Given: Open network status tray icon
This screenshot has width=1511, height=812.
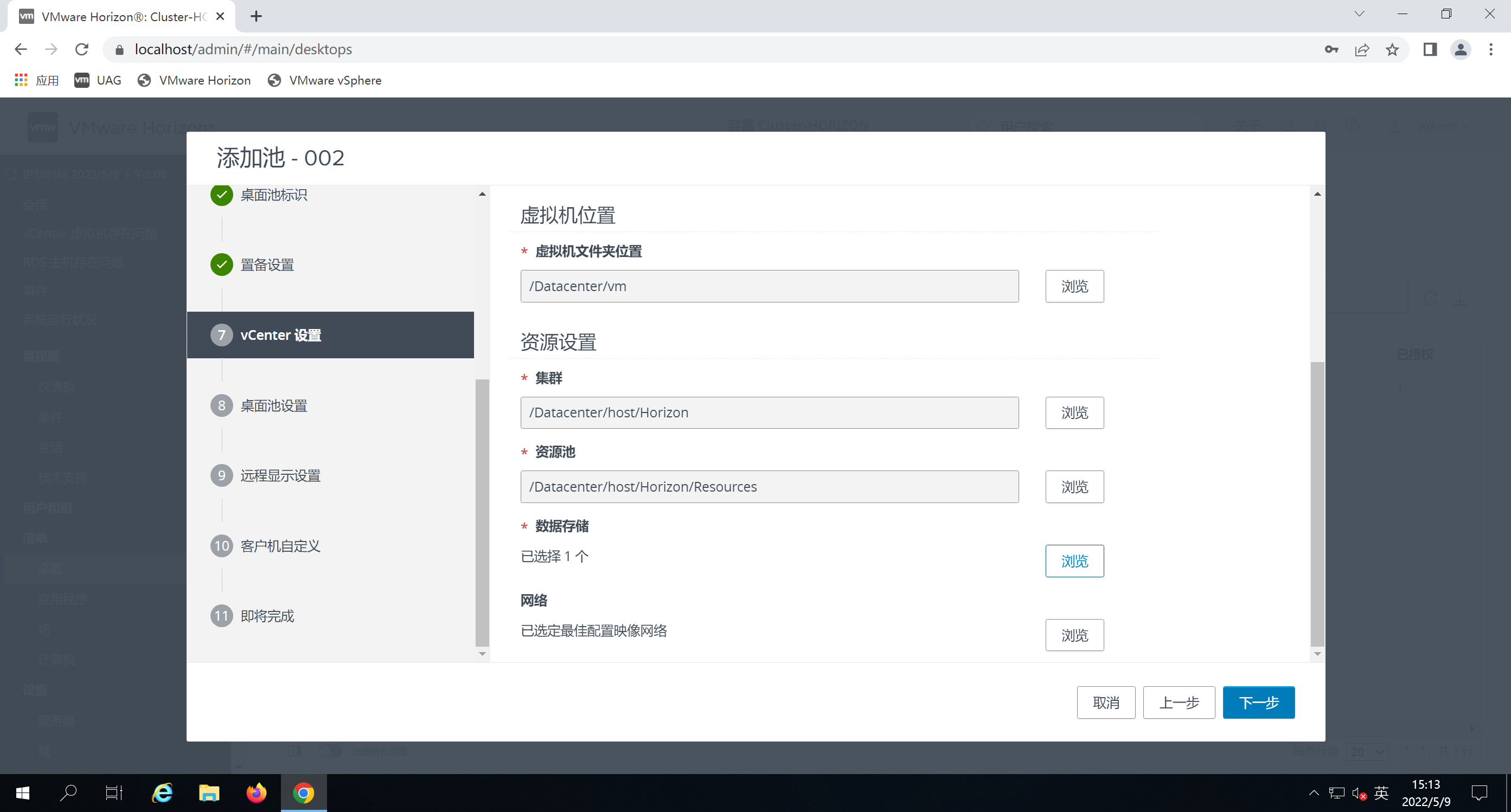Looking at the screenshot, I should 1337,793.
